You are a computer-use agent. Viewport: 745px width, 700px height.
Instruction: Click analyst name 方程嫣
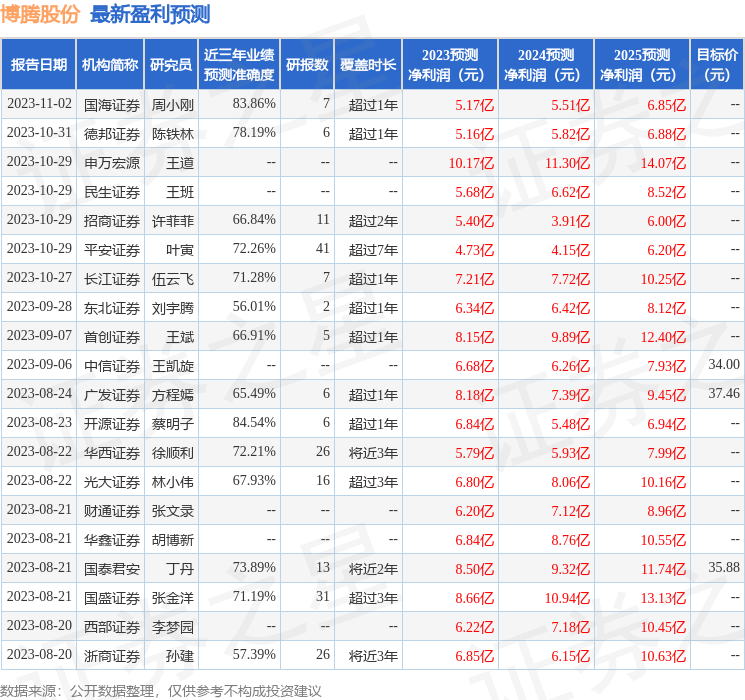[x=172, y=395]
